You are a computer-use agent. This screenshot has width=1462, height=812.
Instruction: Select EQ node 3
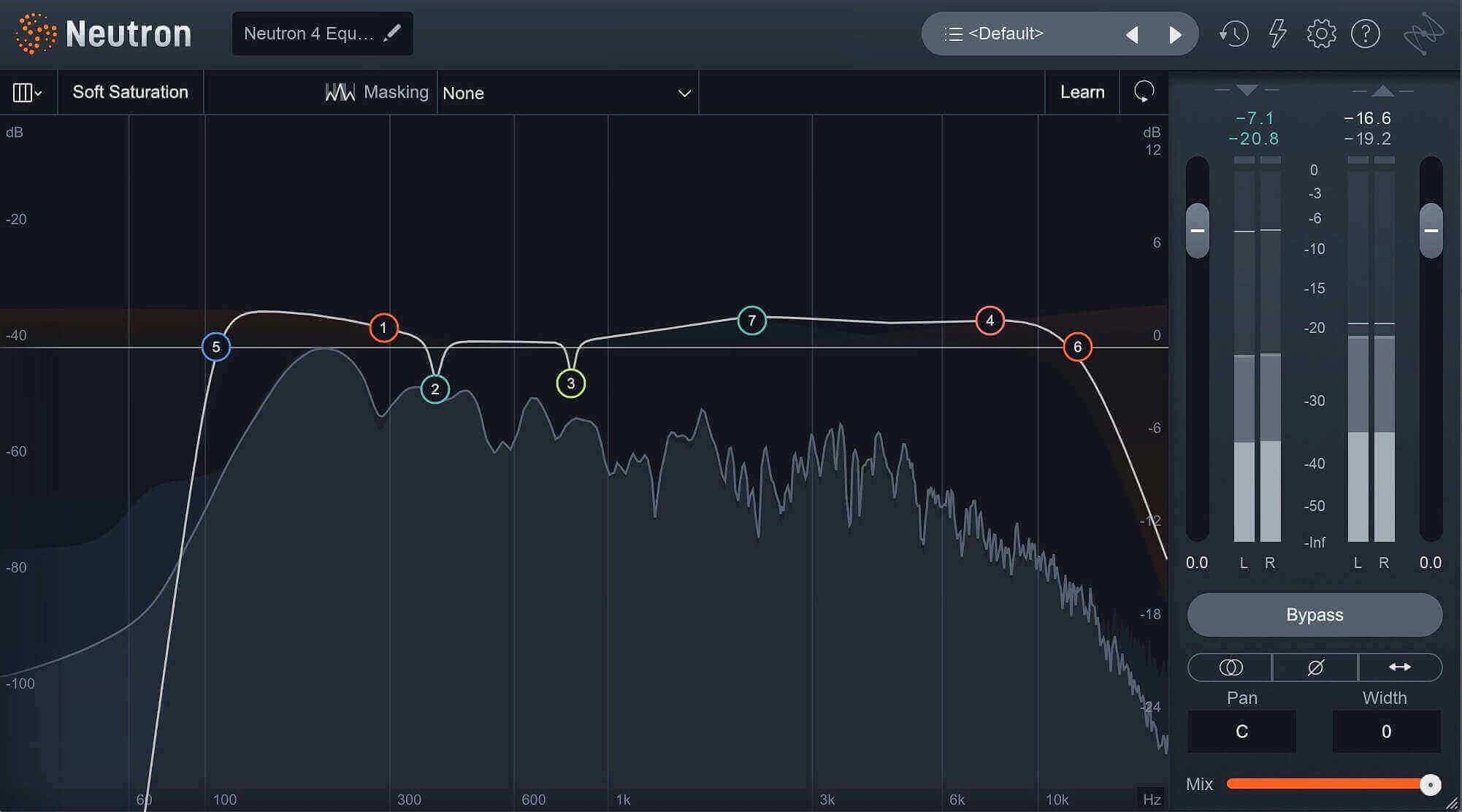[x=570, y=383]
